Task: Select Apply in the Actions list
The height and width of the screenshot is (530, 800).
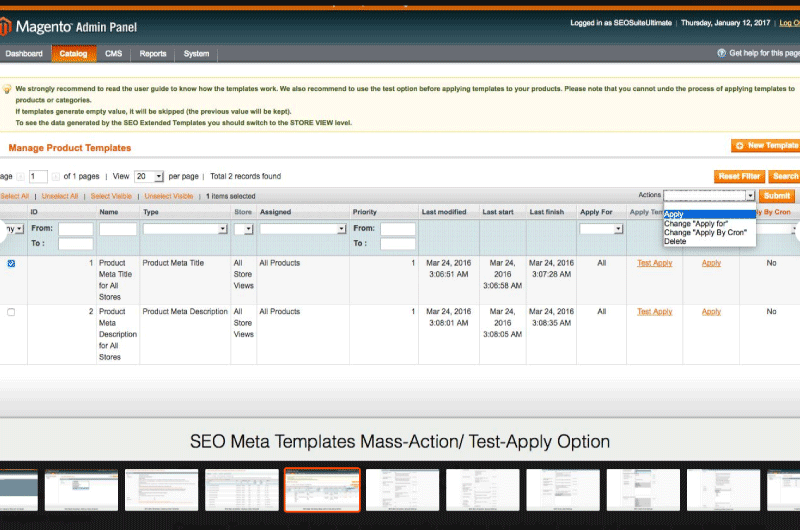Action: point(709,214)
